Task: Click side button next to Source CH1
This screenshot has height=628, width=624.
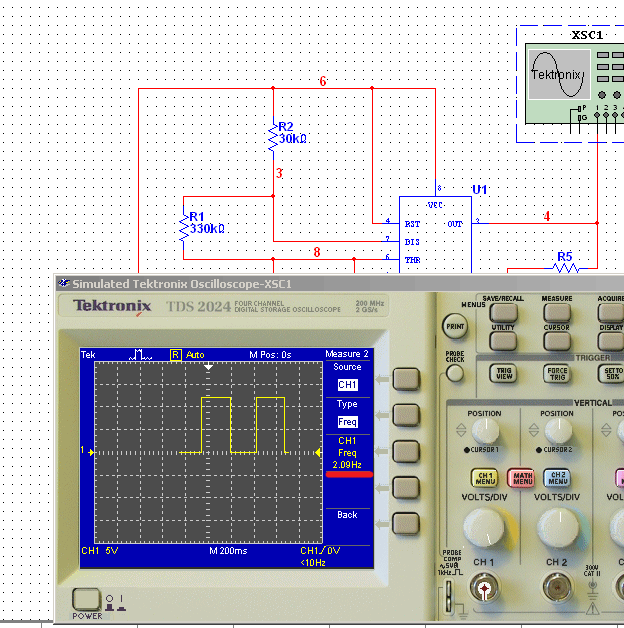Action: (406, 379)
